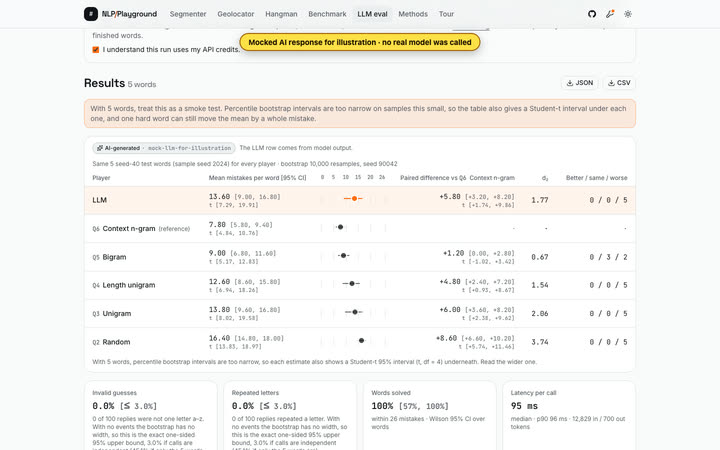Image resolution: width=720 pixels, height=450 pixels.
Task: Click the Results heading
Action: 104,83
